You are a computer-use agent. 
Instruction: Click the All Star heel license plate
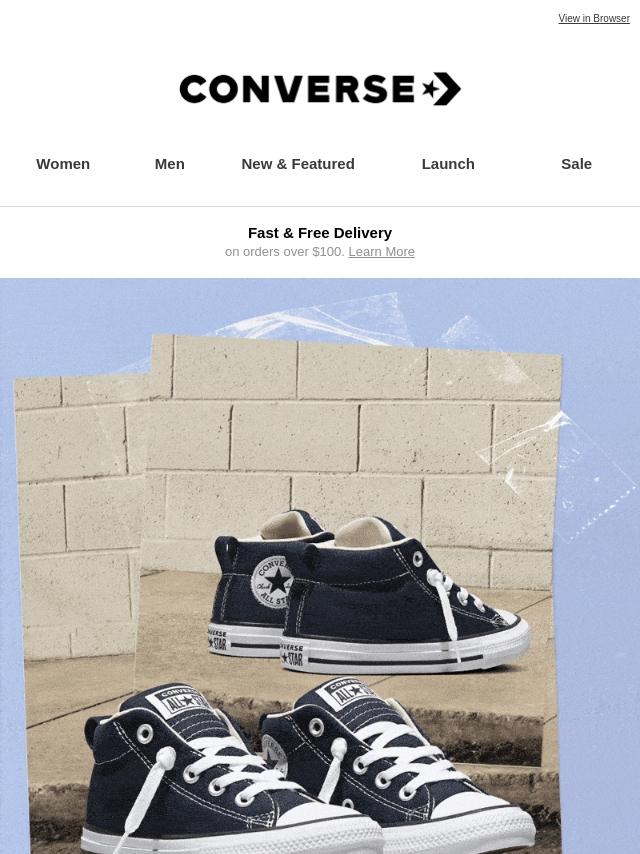(x=292, y=655)
